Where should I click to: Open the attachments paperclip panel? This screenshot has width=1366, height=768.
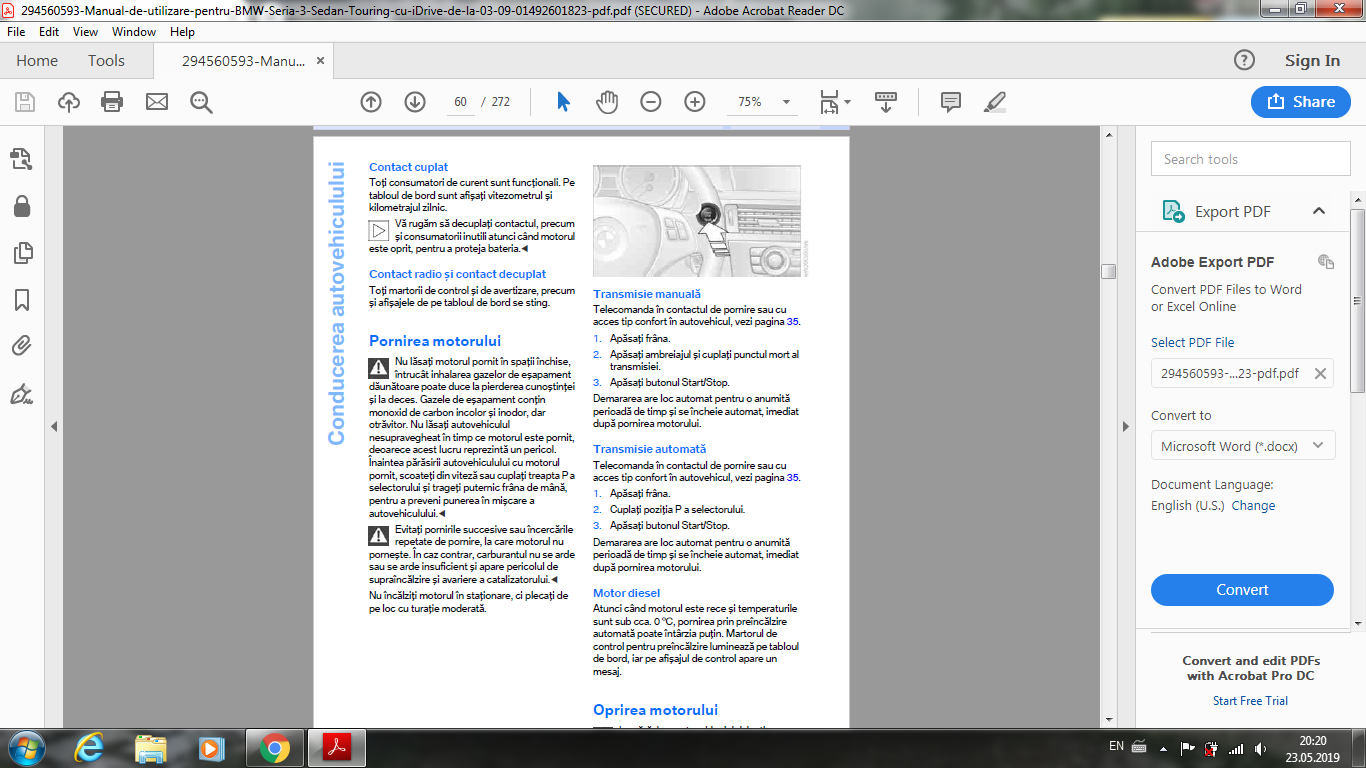(22, 347)
